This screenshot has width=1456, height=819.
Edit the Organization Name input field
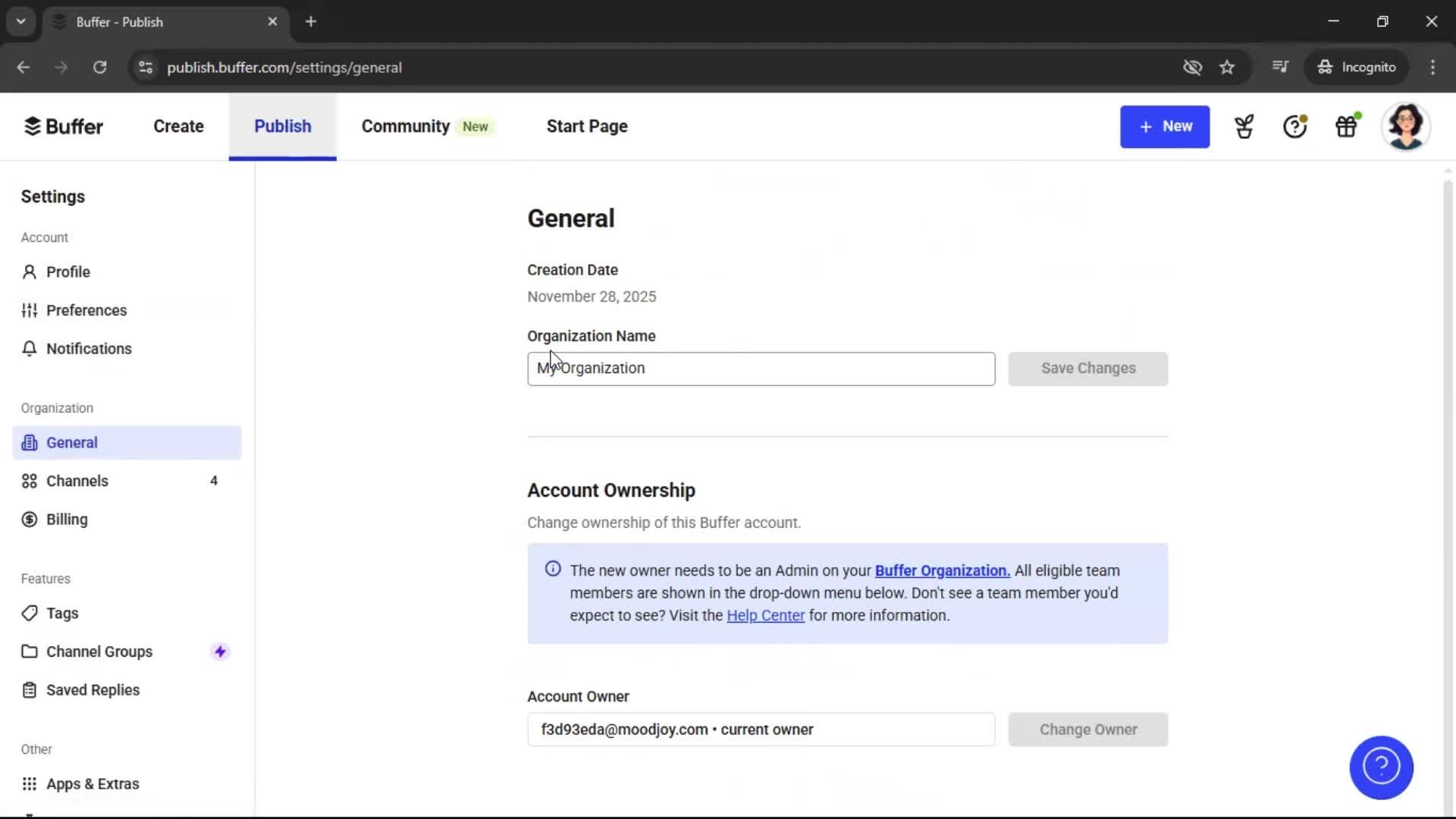[761, 369]
